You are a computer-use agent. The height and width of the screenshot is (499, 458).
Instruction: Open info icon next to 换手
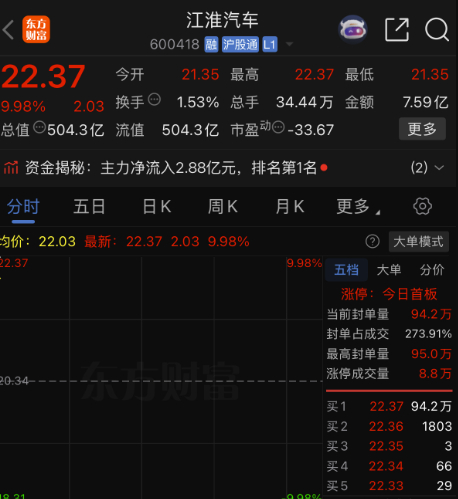(x=154, y=99)
